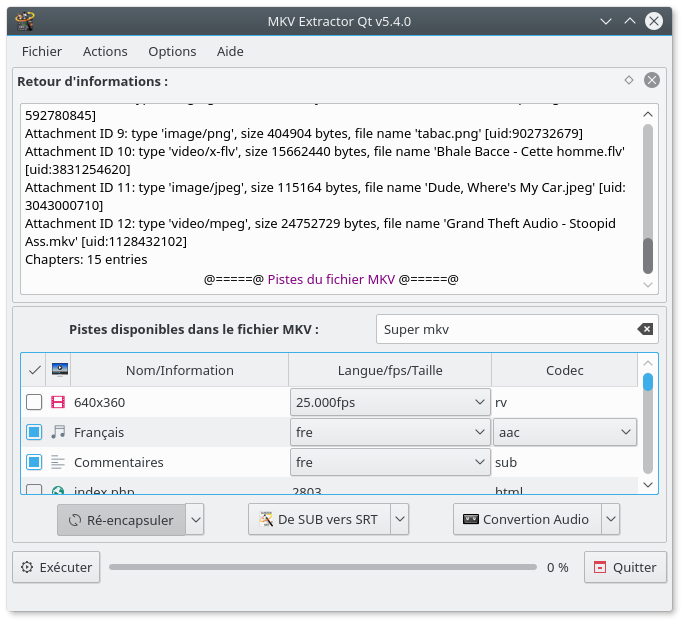This screenshot has width=685, height=624.
Task: Close the Retour d'informations panel
Action: 651,80
